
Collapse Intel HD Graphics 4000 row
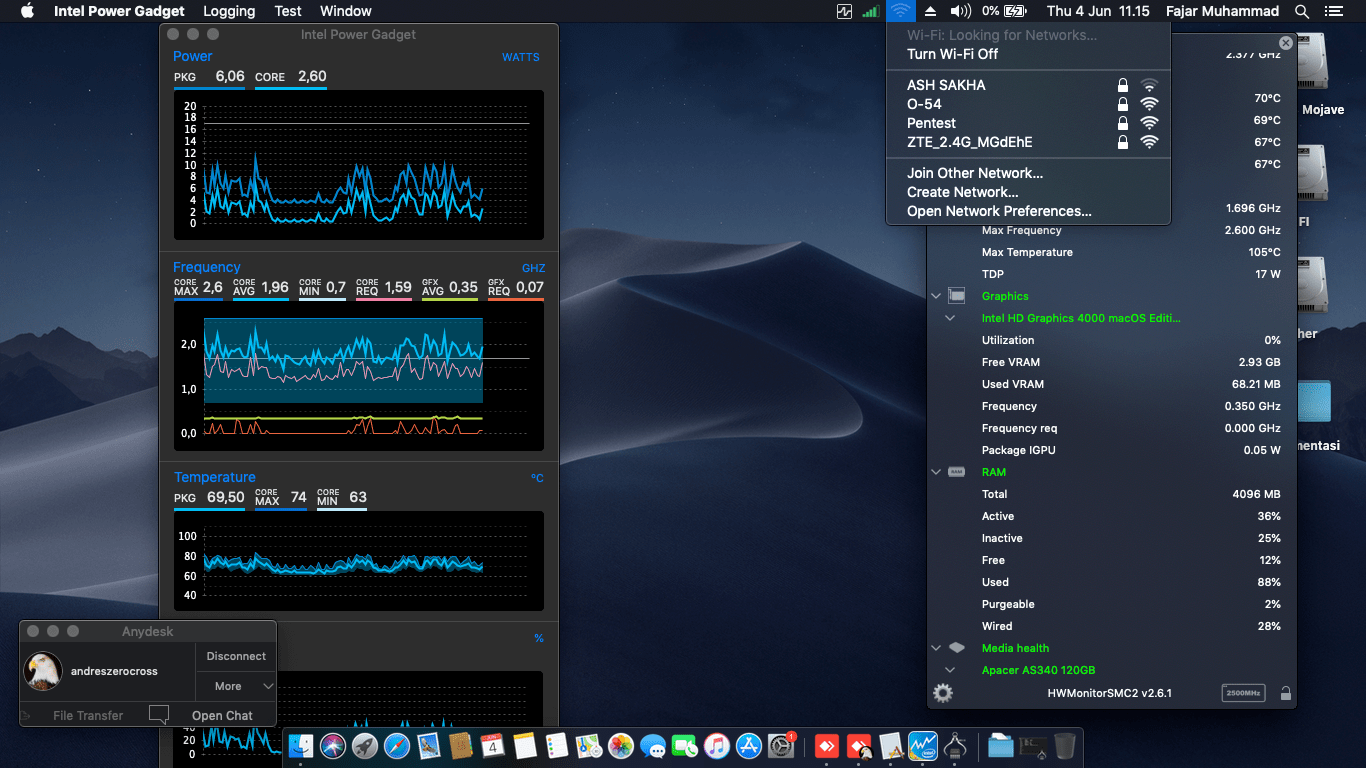[950, 318]
